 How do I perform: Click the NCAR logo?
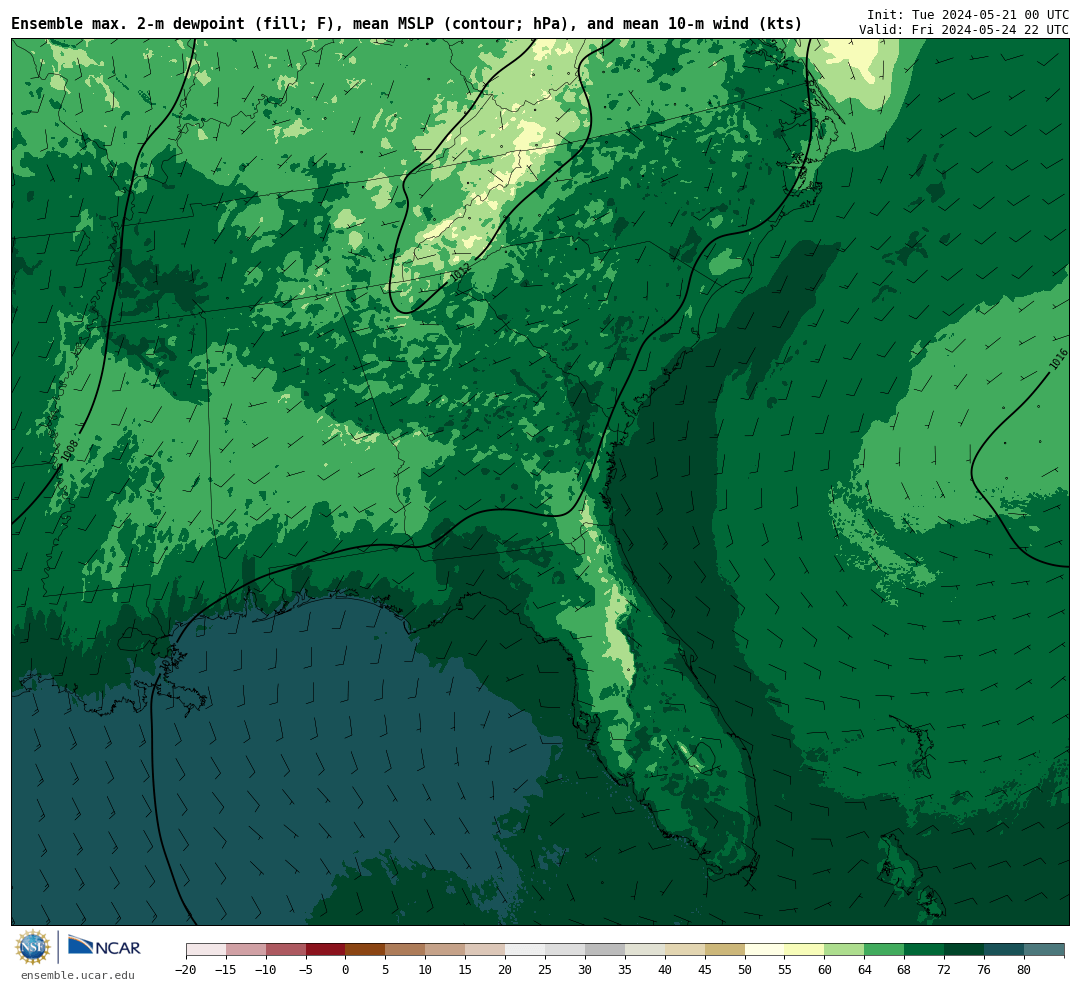click(104, 945)
